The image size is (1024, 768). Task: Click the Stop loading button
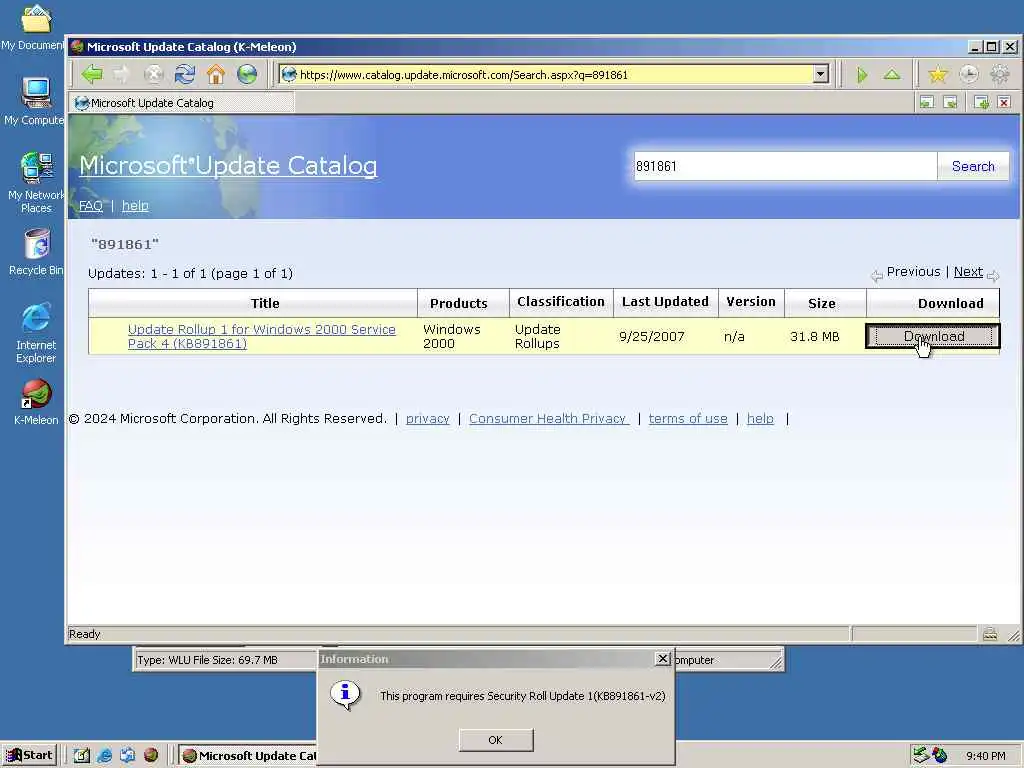[153, 74]
